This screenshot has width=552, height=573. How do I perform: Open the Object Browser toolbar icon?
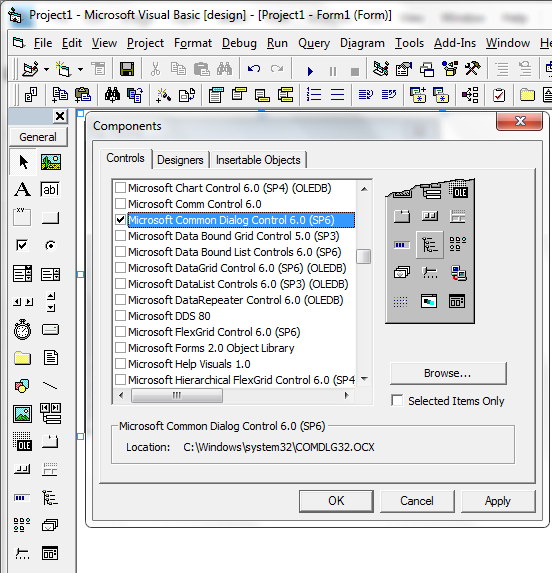coord(450,69)
